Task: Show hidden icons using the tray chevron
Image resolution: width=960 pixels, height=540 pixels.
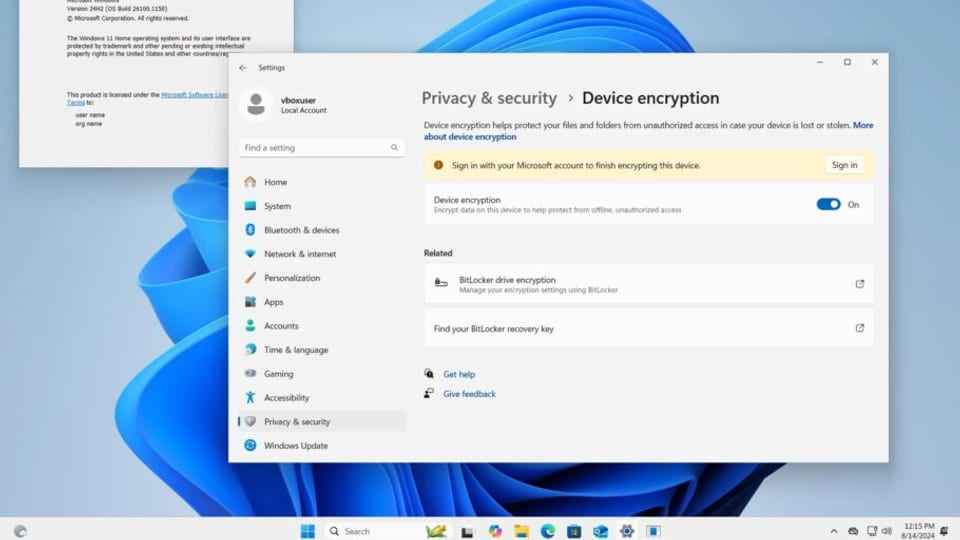Action: [x=833, y=531]
